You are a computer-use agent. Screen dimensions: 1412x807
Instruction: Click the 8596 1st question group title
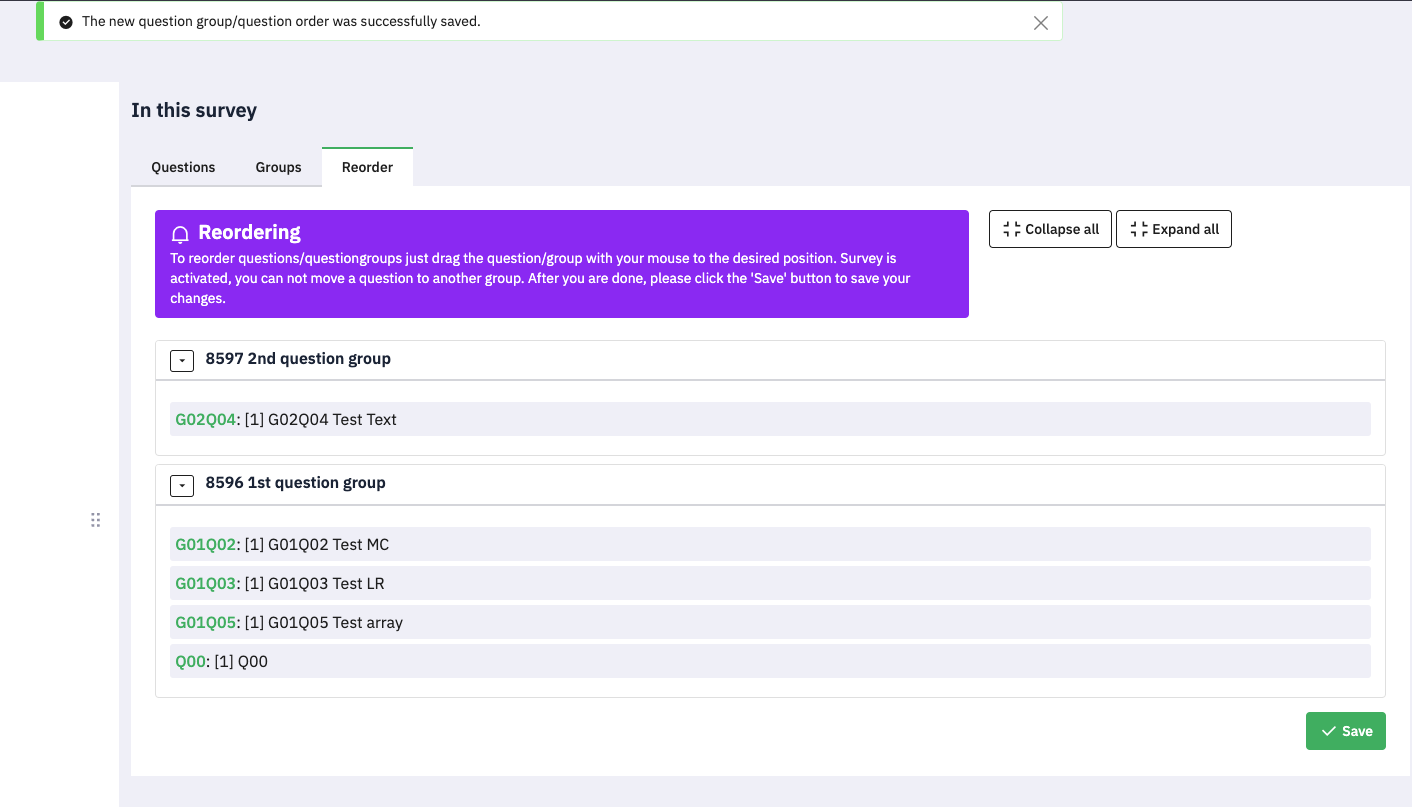(x=295, y=483)
